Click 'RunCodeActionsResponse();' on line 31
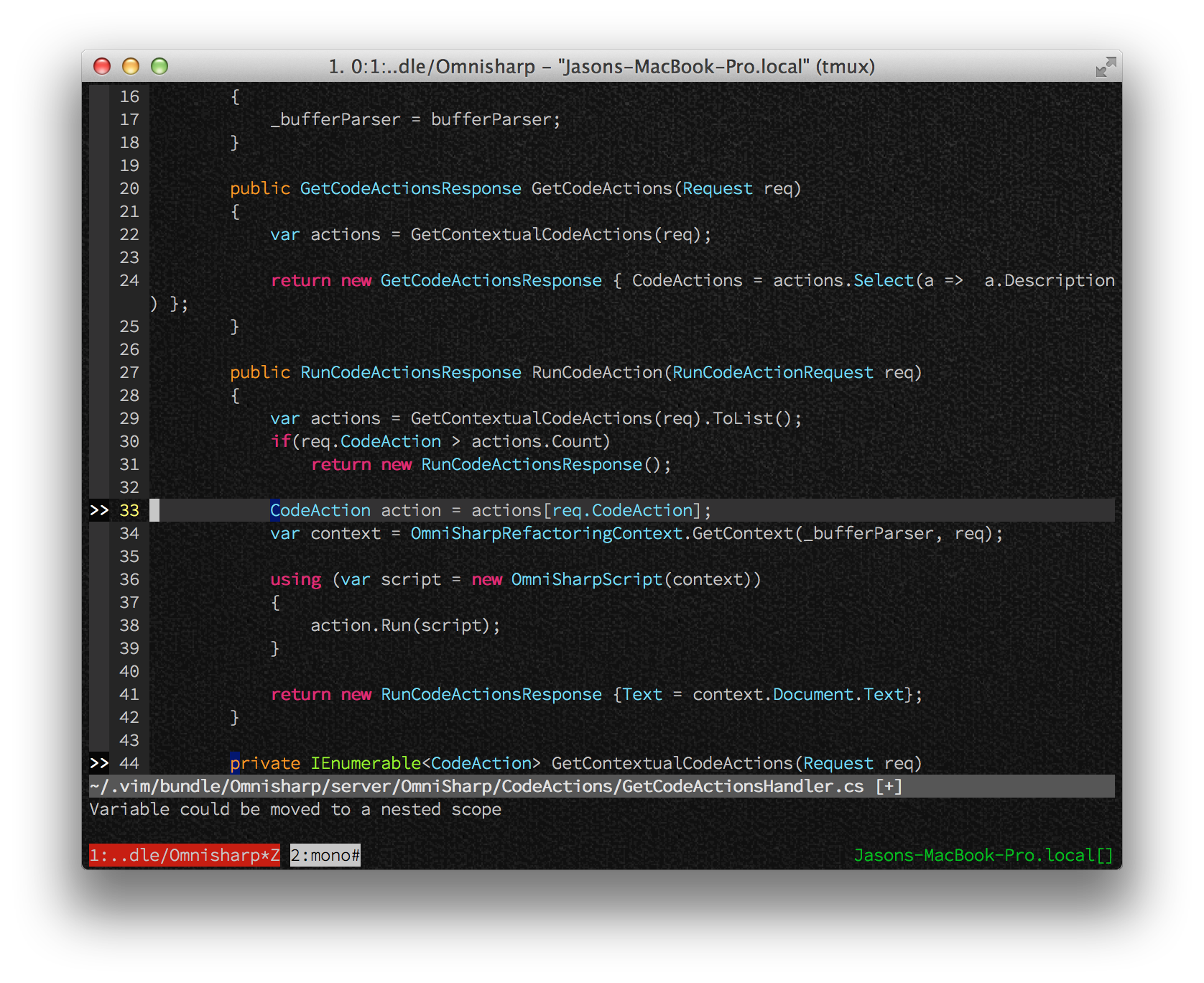Image resolution: width=1204 pixels, height=983 pixels. tap(546, 464)
